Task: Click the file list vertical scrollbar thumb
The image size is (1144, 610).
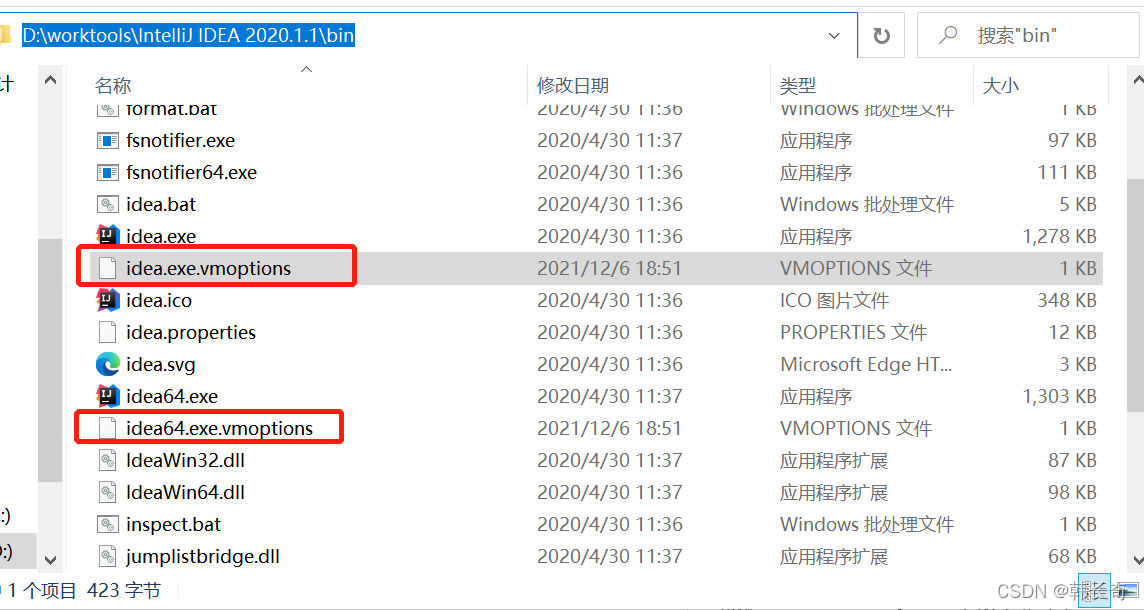Action: pos(1136,296)
